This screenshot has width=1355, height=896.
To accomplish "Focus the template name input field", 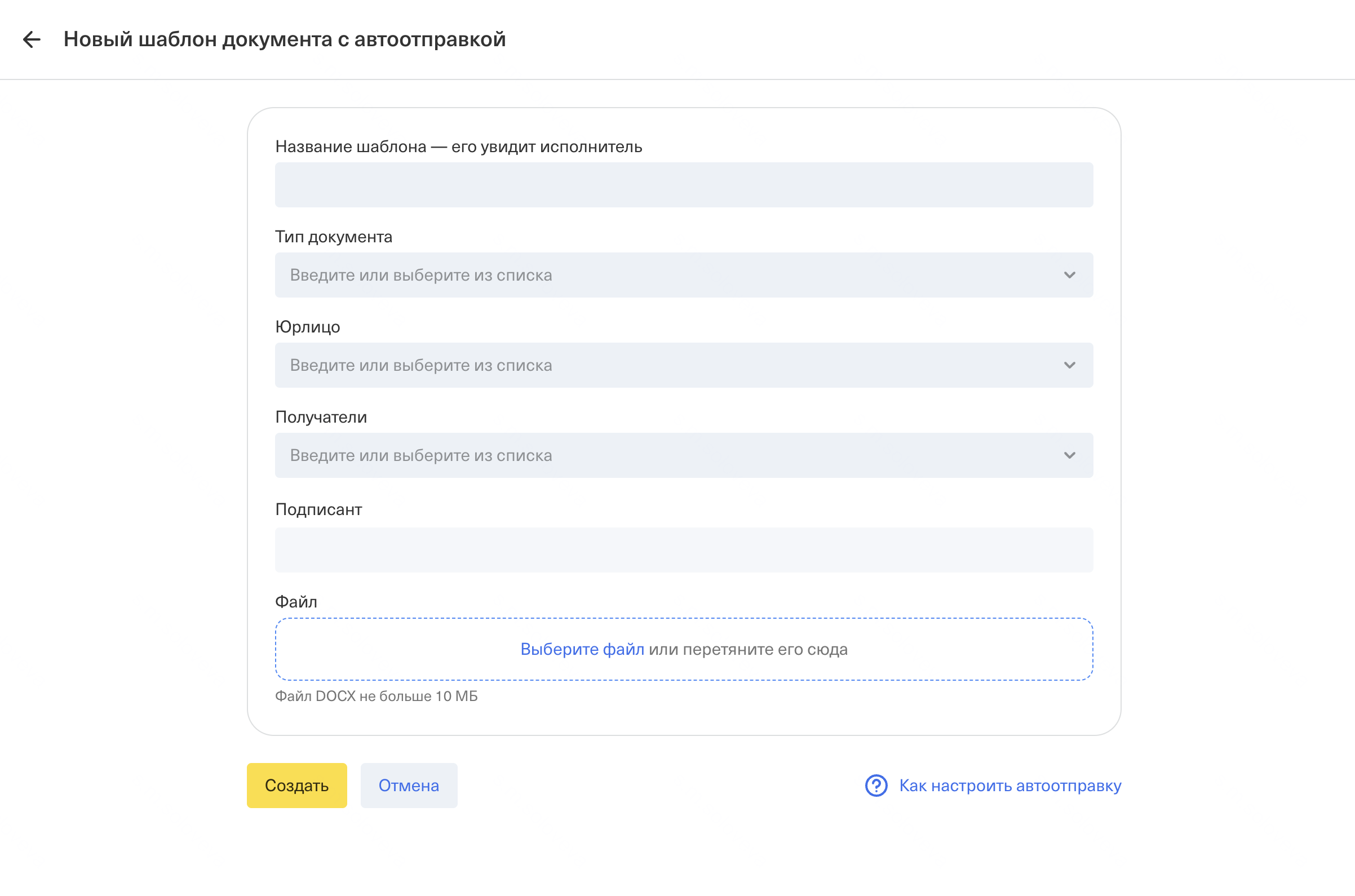I will [x=684, y=185].
